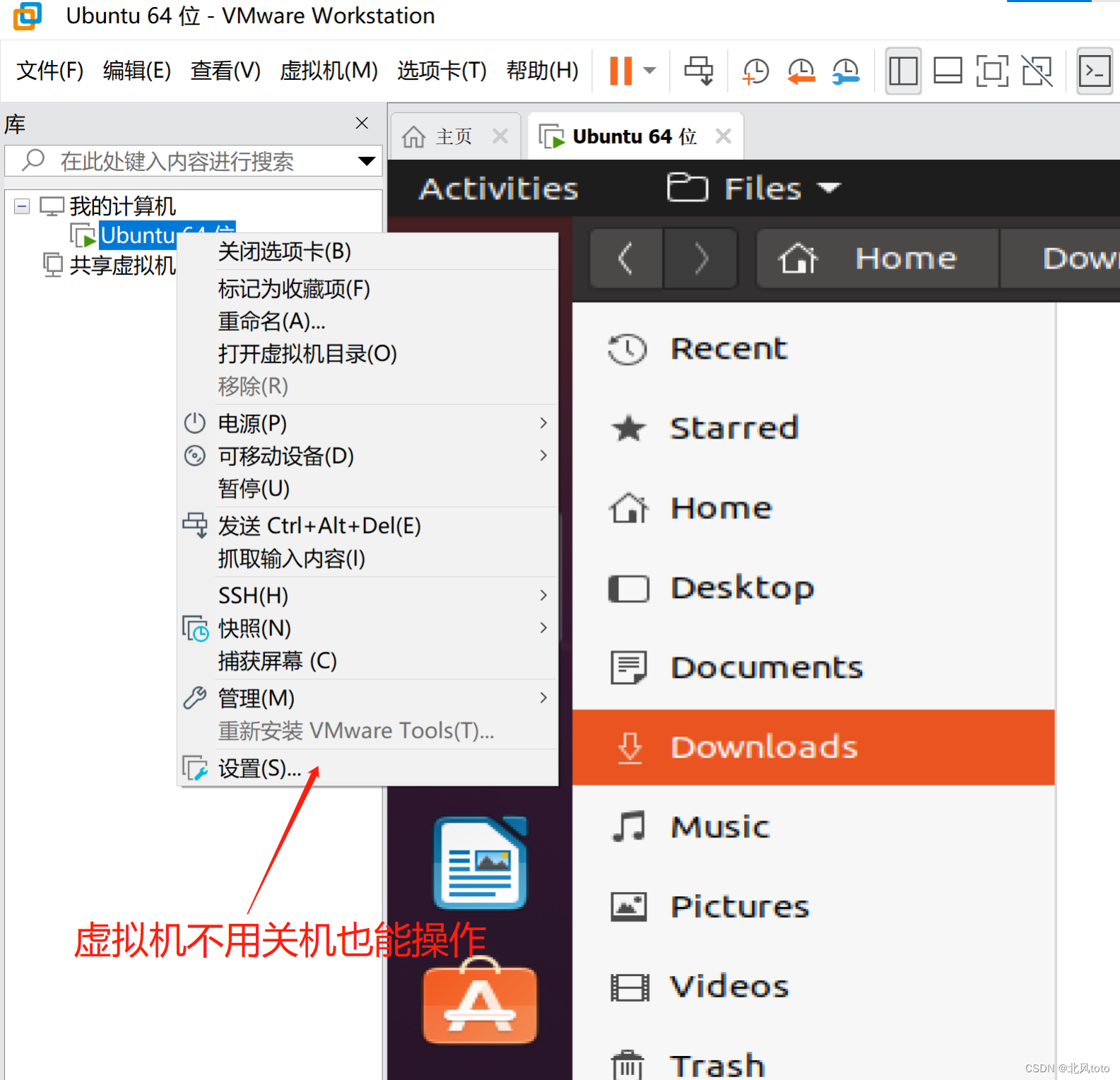The image size is (1120, 1080).
Task: Expand the SSH(H) submenu
Action: pos(367,595)
